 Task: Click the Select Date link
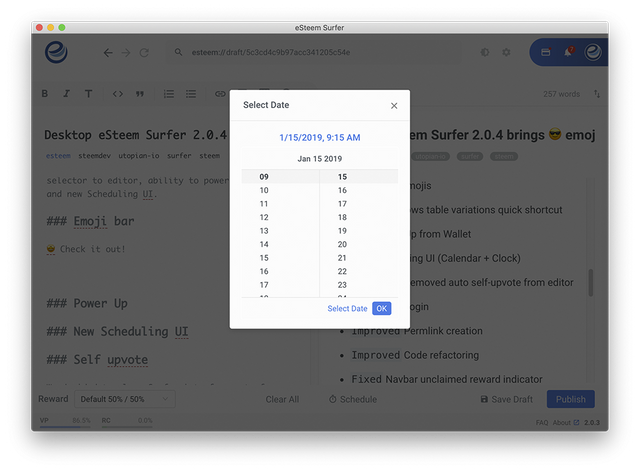click(x=347, y=309)
